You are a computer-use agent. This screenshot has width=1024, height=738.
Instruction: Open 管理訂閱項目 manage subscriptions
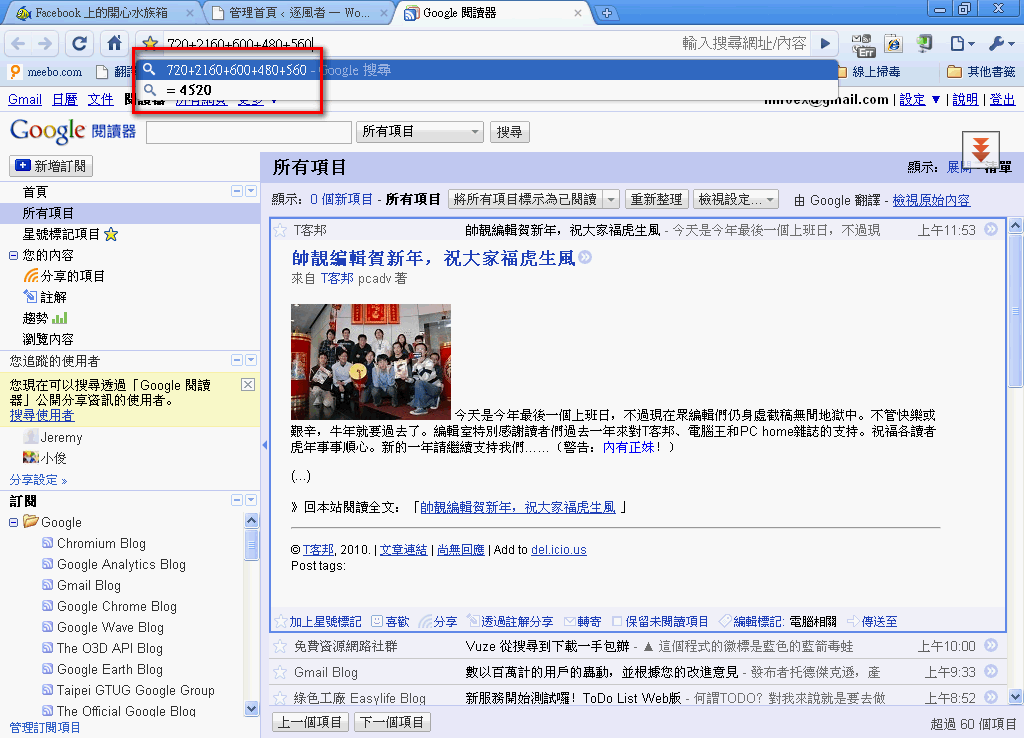tap(45, 728)
